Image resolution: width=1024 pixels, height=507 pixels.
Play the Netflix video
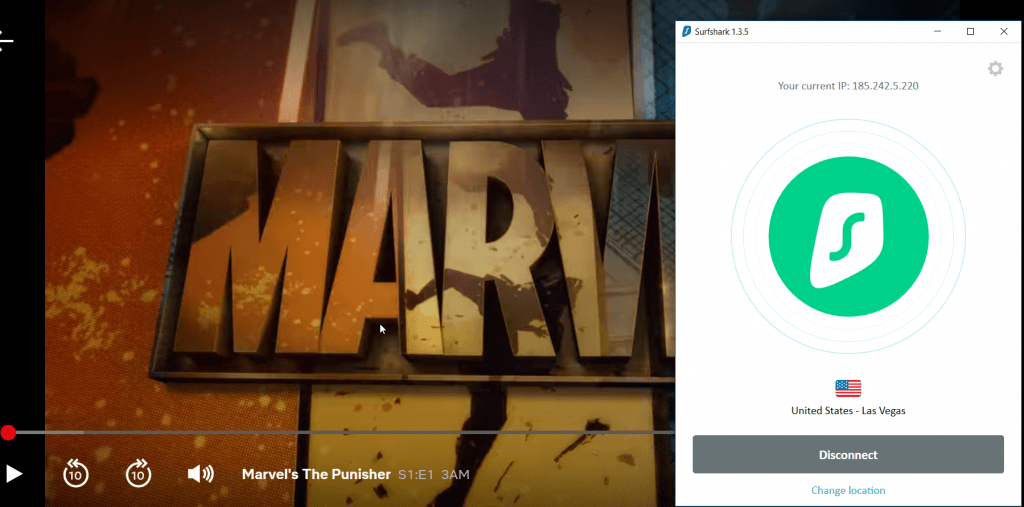(x=14, y=474)
